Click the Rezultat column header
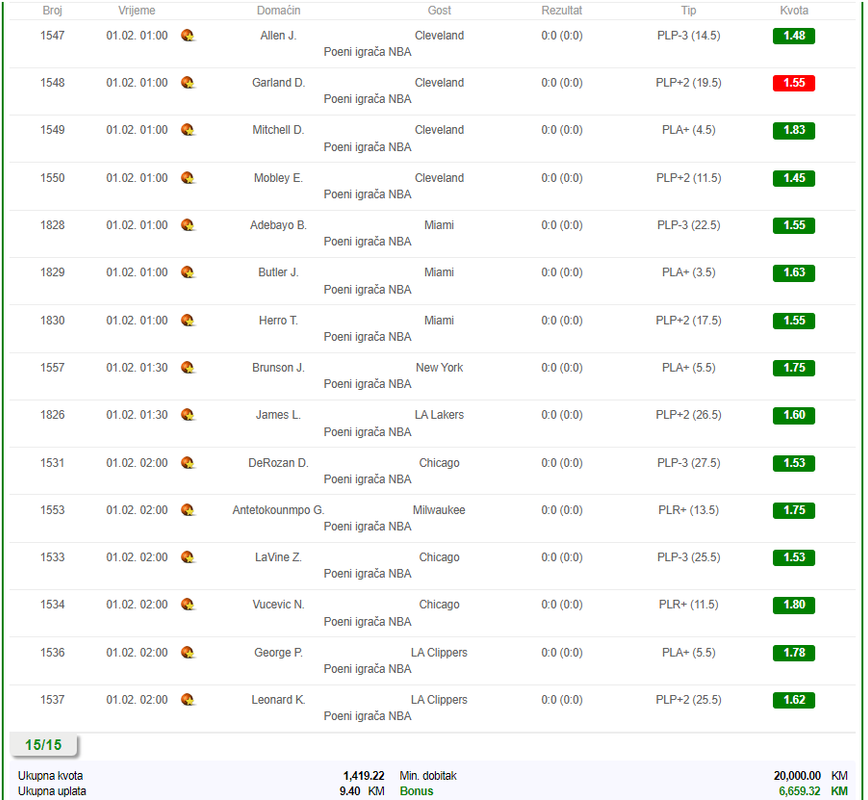Image resolution: width=868 pixels, height=800 pixels. click(562, 11)
